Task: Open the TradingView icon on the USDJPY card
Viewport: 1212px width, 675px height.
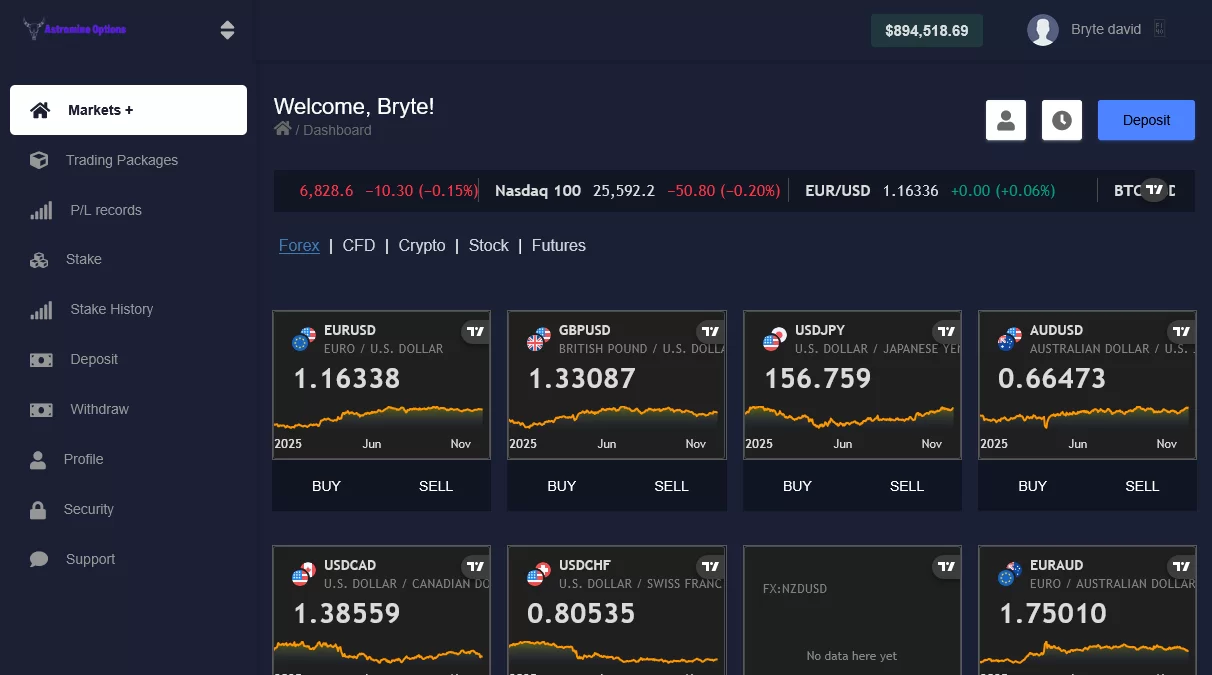Action: (x=946, y=331)
